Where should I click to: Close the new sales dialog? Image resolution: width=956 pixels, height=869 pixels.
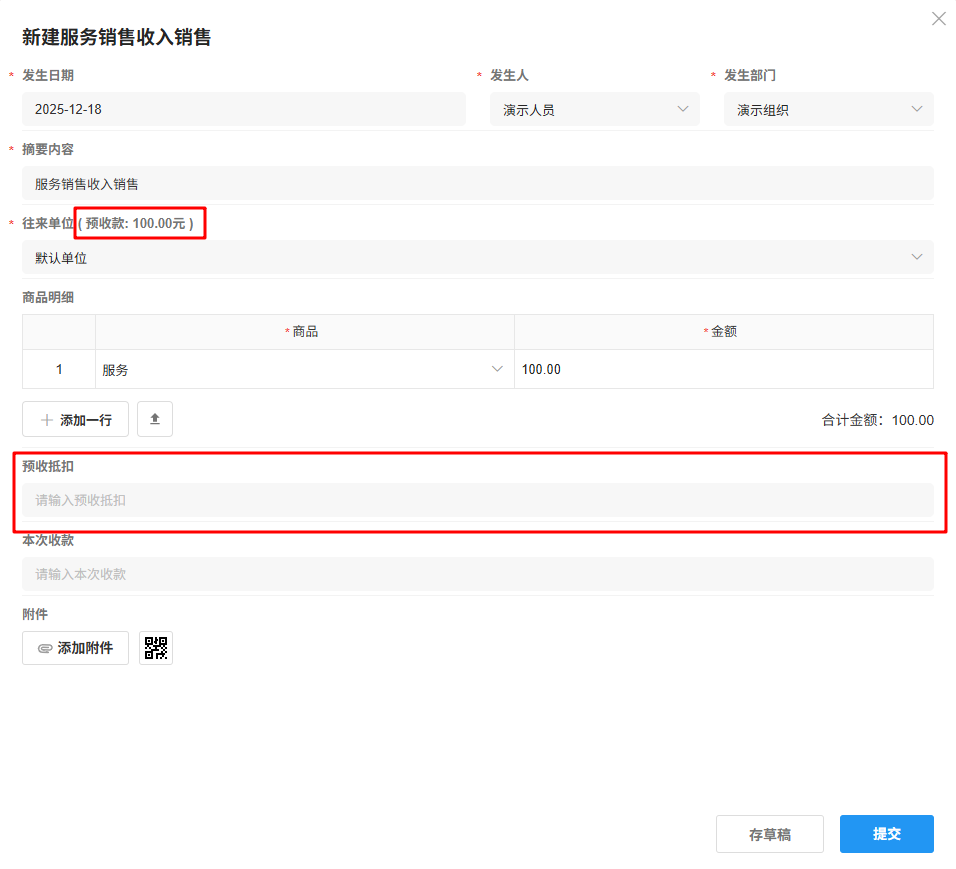(938, 19)
